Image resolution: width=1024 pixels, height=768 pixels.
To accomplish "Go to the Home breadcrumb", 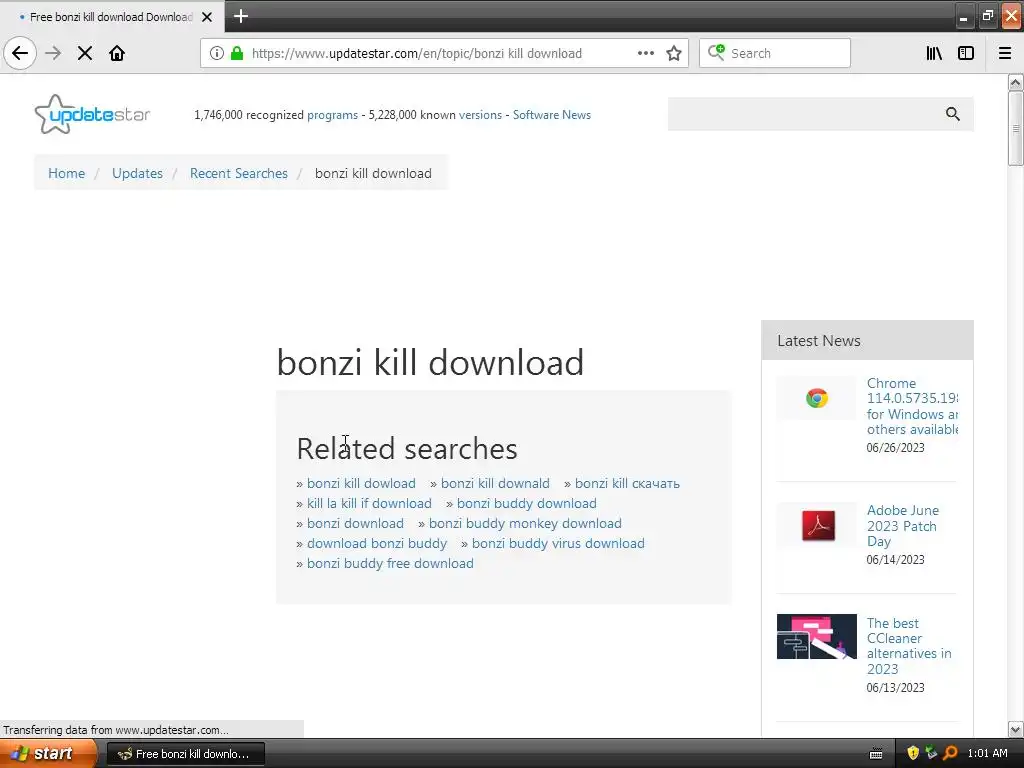I will (67, 173).
